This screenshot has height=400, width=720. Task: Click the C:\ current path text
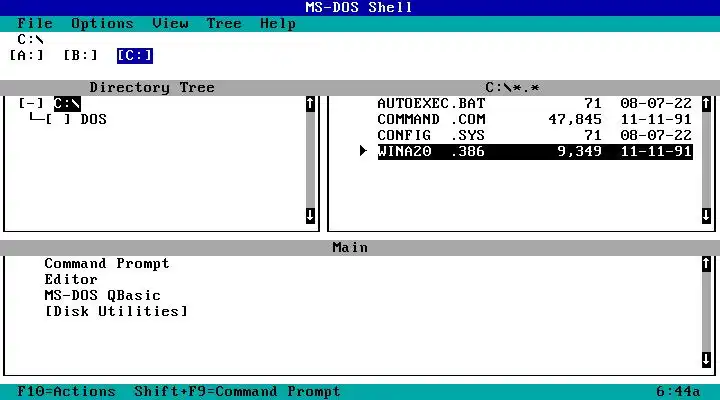(31, 39)
